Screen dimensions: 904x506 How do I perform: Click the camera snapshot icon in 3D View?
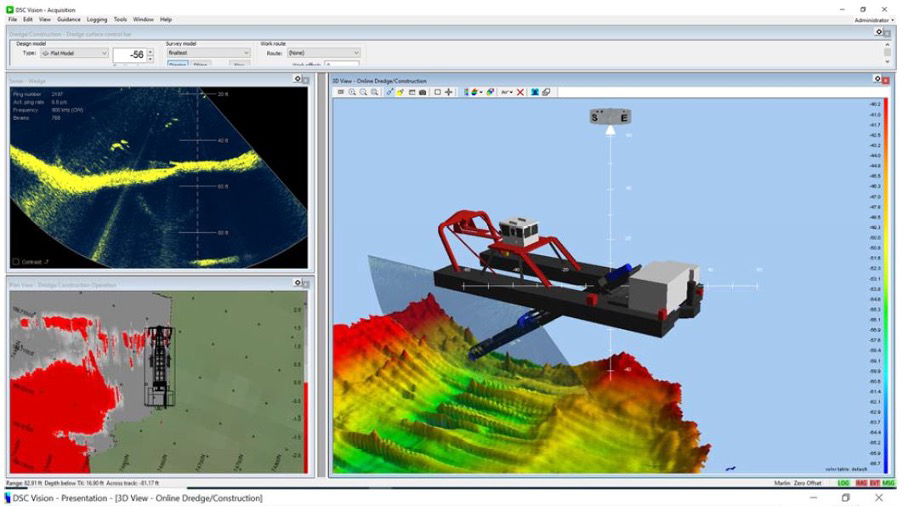(422, 92)
